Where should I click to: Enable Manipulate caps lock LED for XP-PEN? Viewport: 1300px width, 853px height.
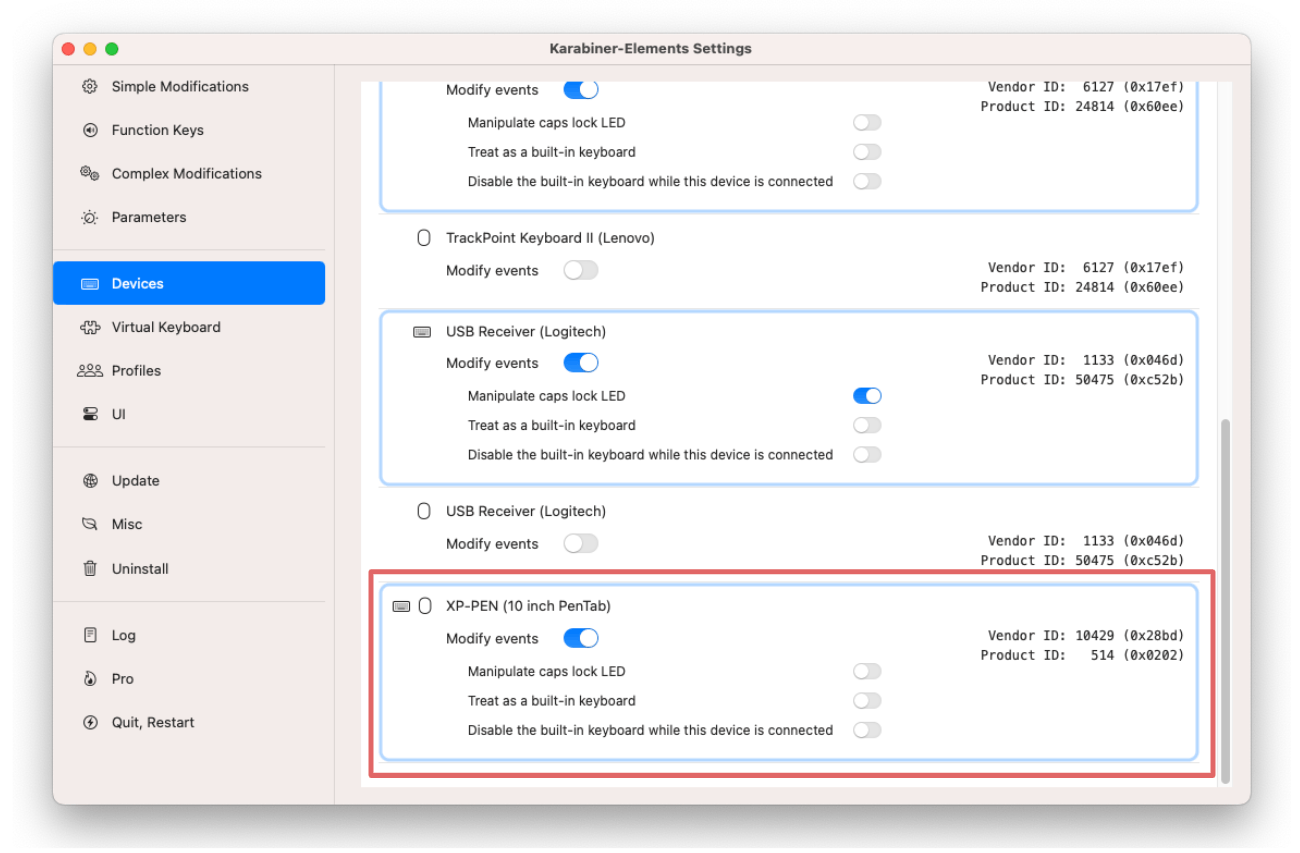click(867, 671)
